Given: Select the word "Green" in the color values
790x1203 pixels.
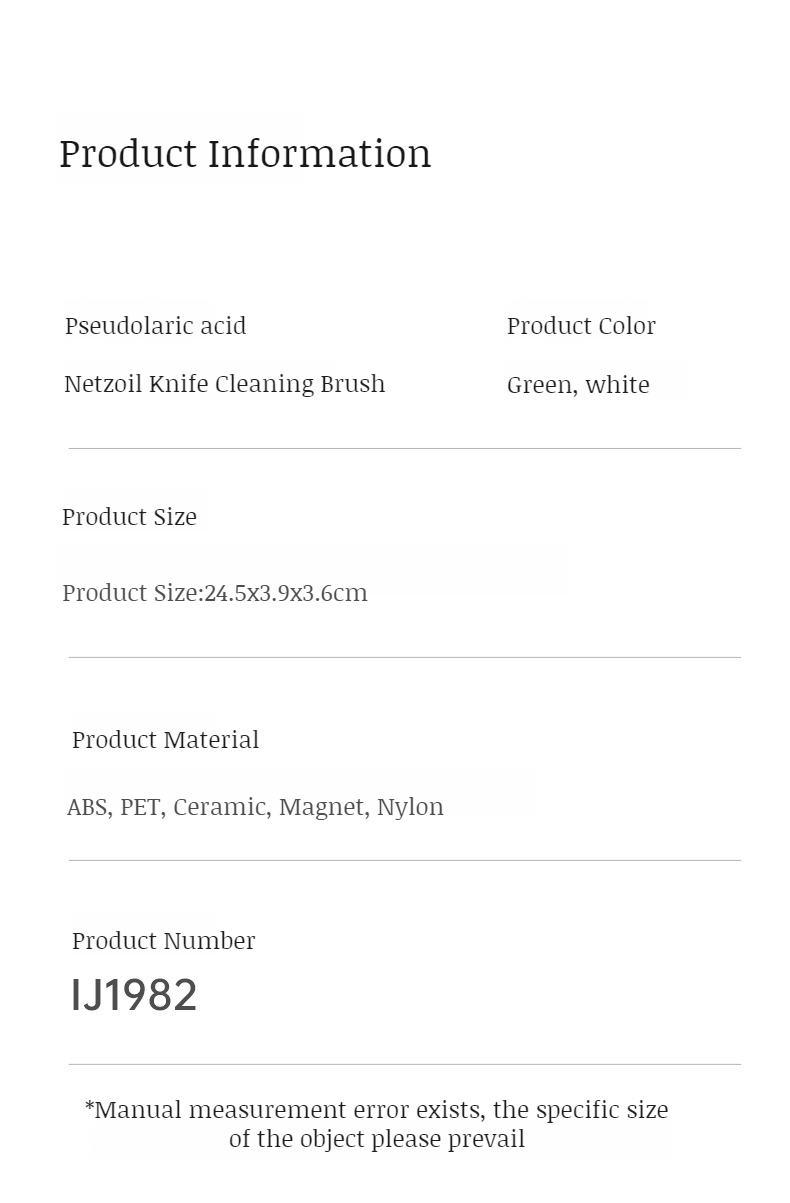Looking at the screenshot, I should tap(540, 385).
